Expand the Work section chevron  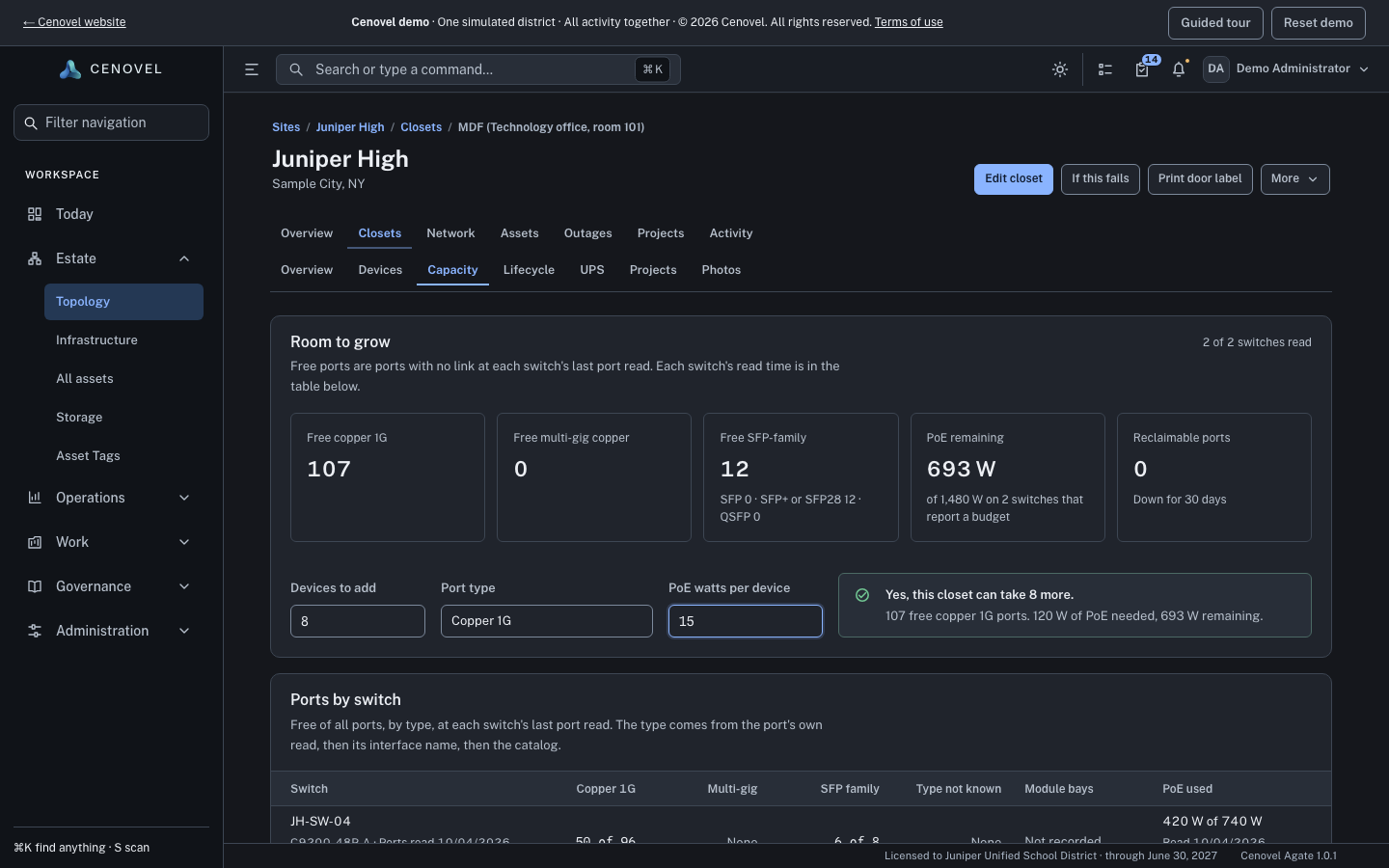click(184, 542)
